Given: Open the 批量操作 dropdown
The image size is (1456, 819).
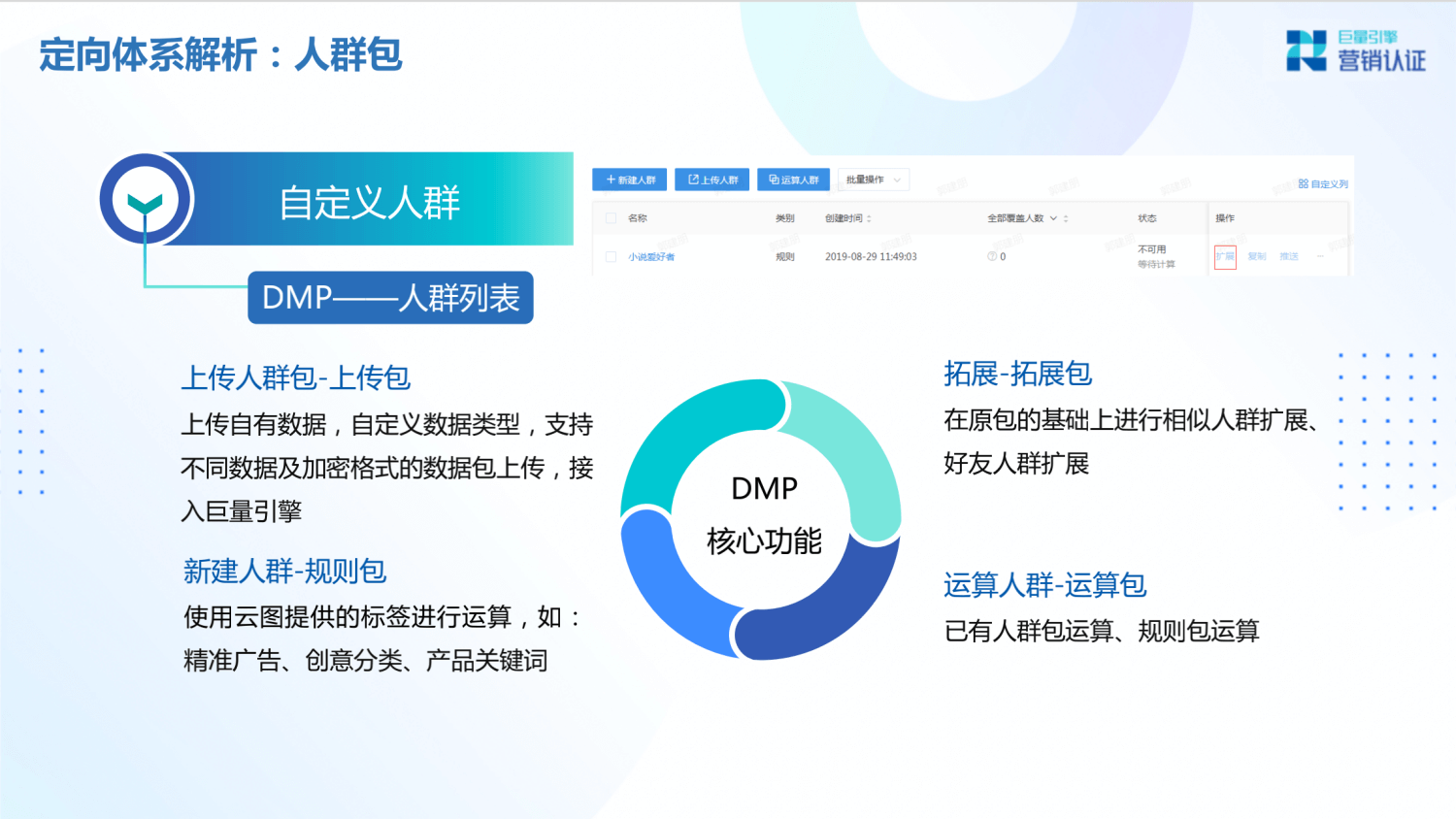Looking at the screenshot, I should coord(873,180).
